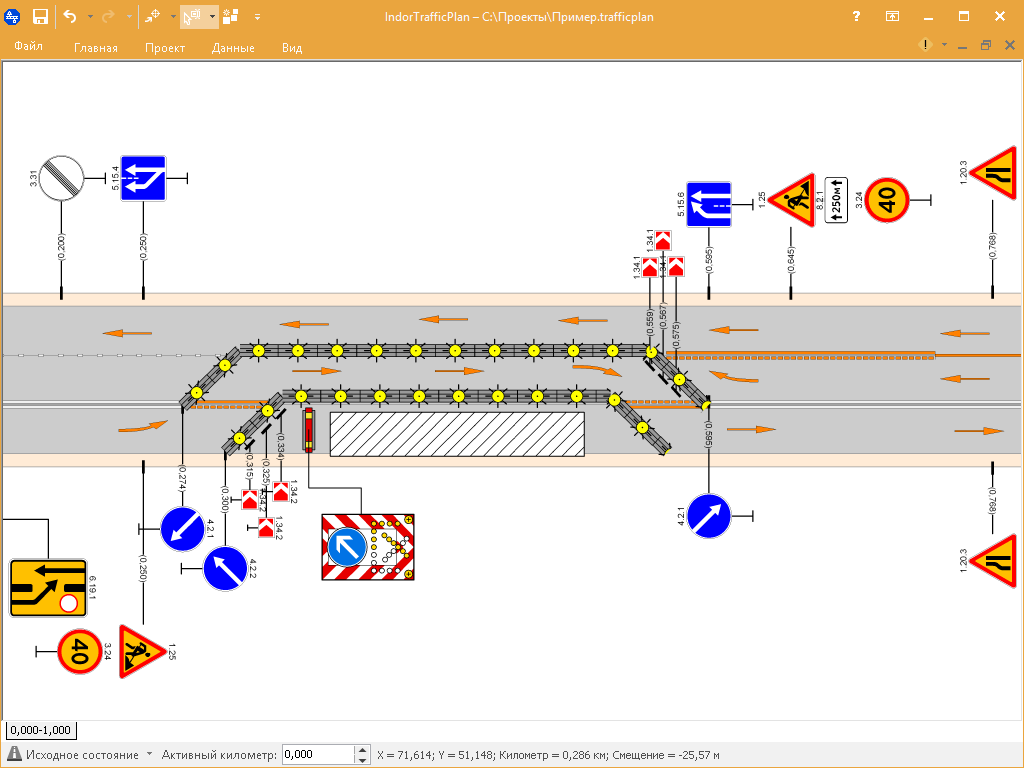
Task: Click the yellow warning notification icon
Action: 927,45
